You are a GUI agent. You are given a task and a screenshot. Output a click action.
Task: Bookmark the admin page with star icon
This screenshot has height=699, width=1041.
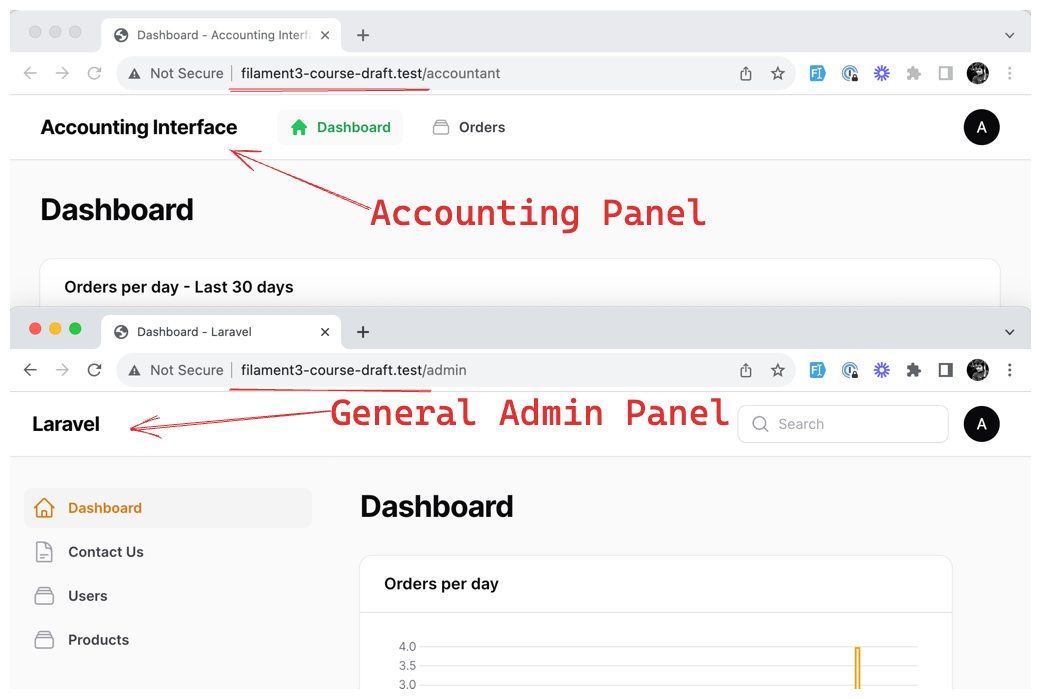coord(777,370)
